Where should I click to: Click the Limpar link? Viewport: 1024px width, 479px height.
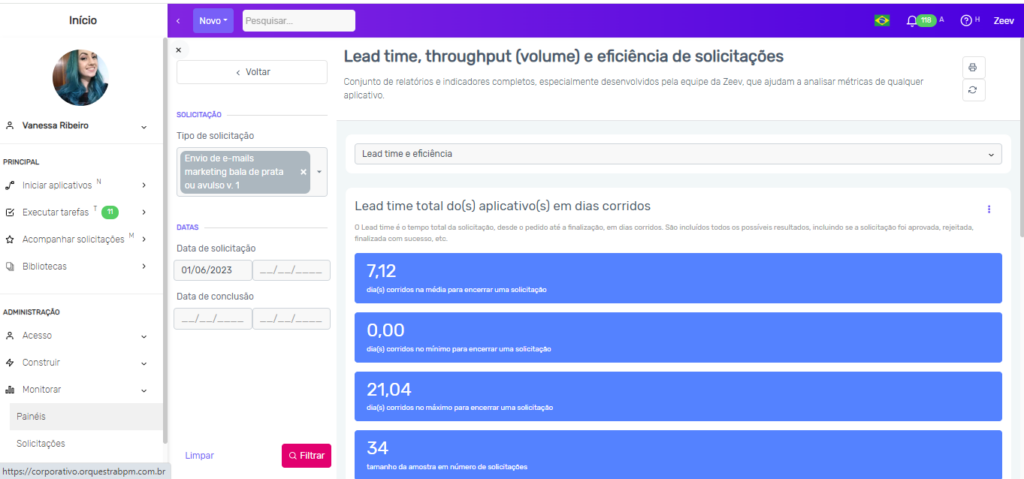point(199,455)
